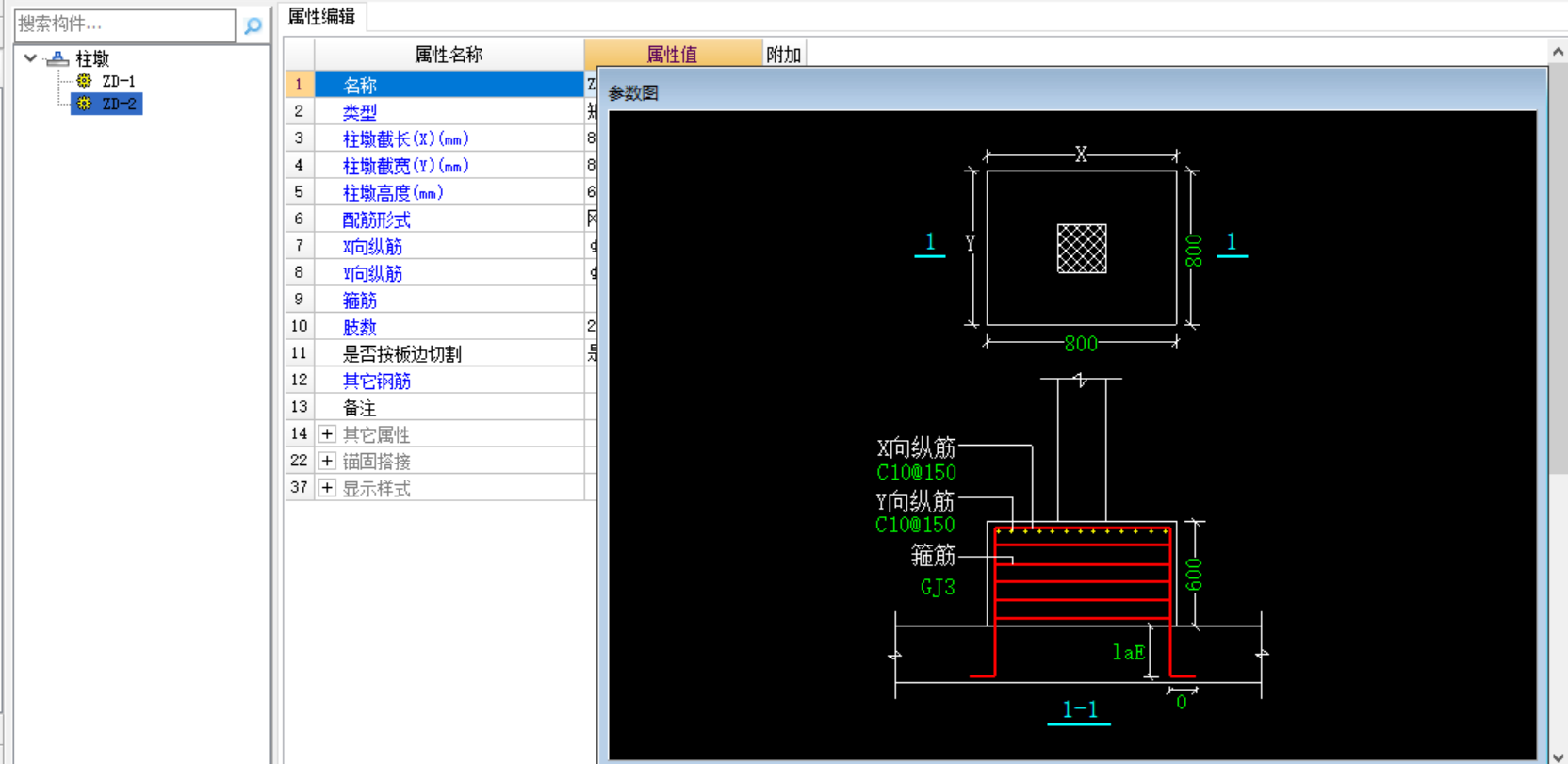The image size is (1568, 764).
Task: Click the scroll down arrow at right edge
Action: coord(1559,756)
